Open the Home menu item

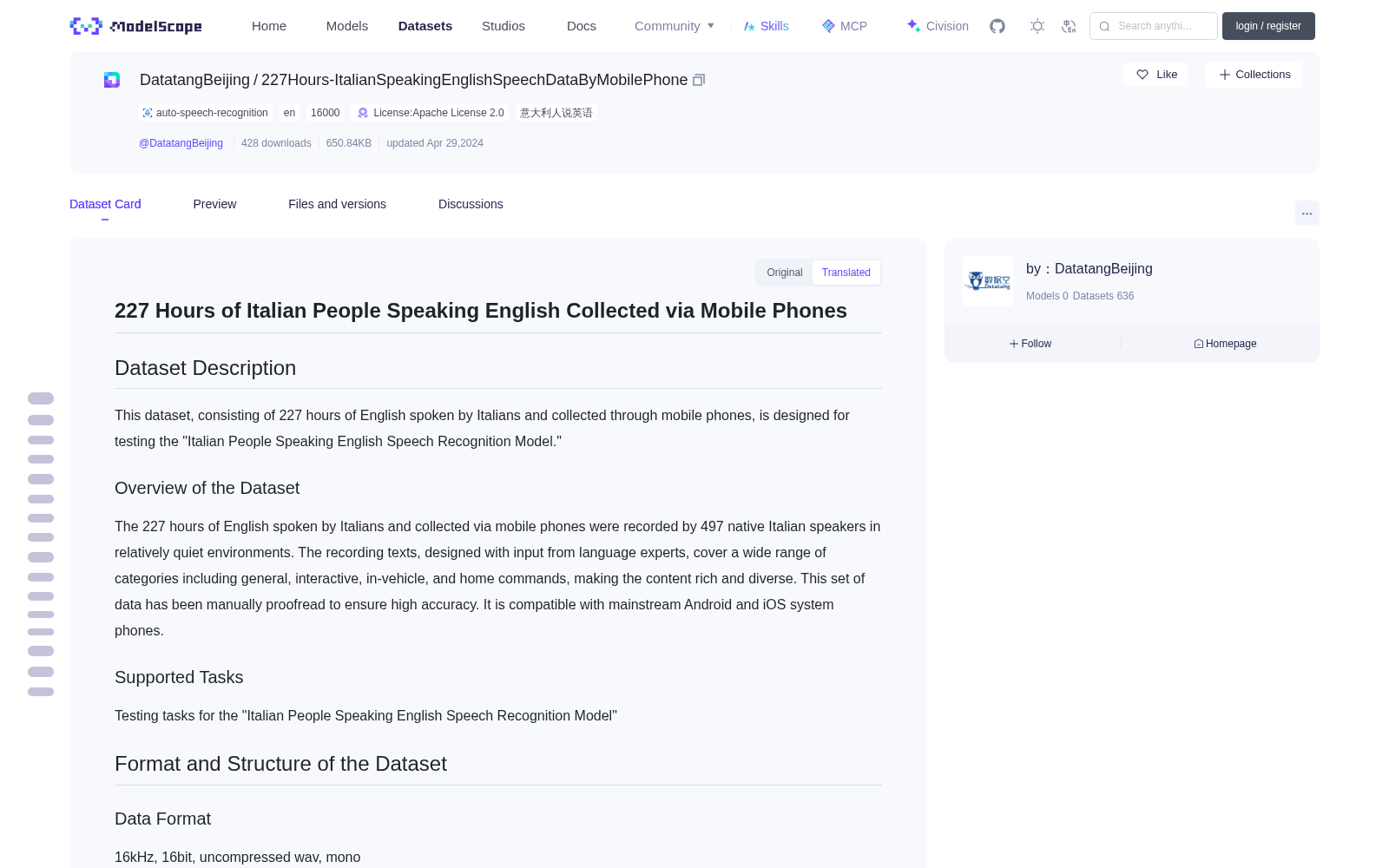tap(269, 26)
